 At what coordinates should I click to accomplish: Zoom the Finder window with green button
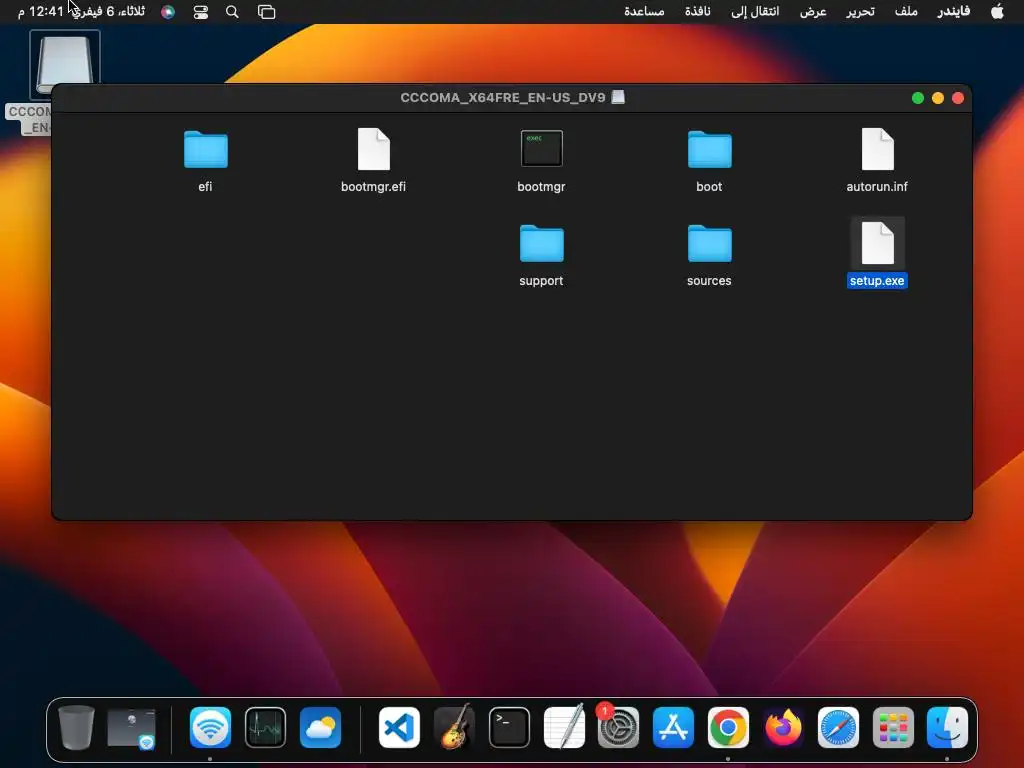coord(918,98)
